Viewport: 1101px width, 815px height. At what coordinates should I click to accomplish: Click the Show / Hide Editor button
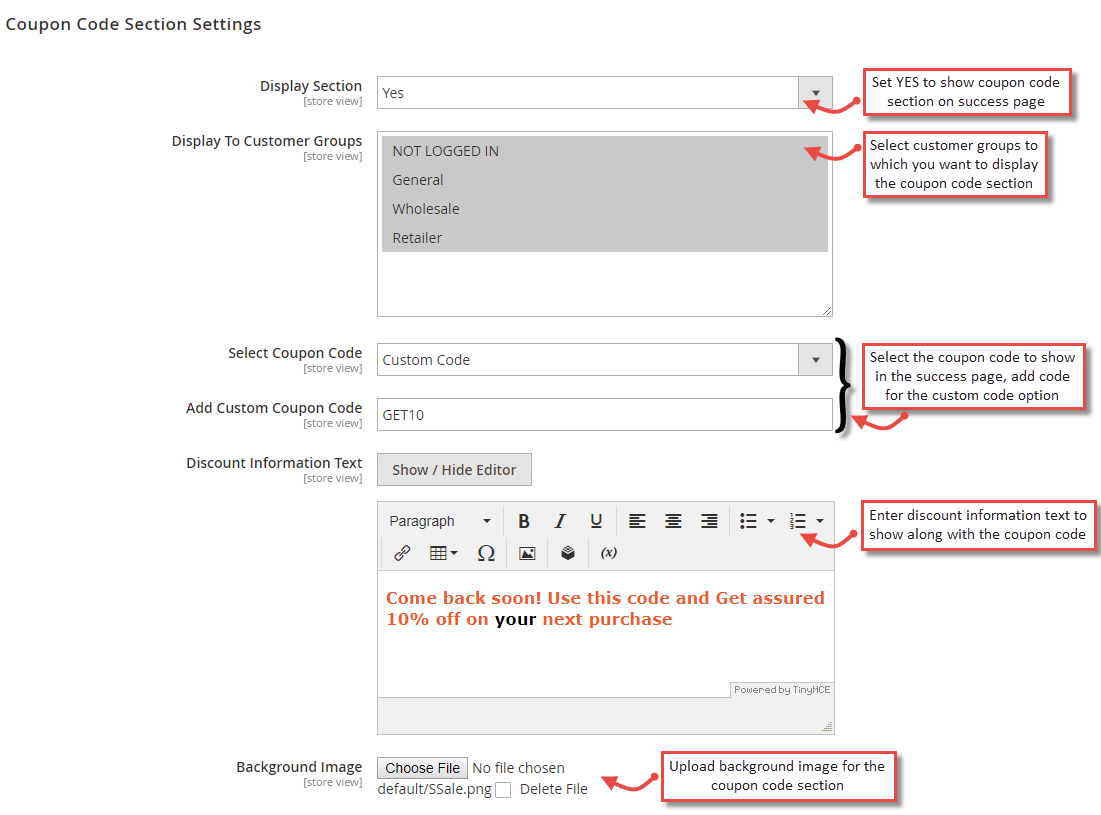click(x=454, y=470)
